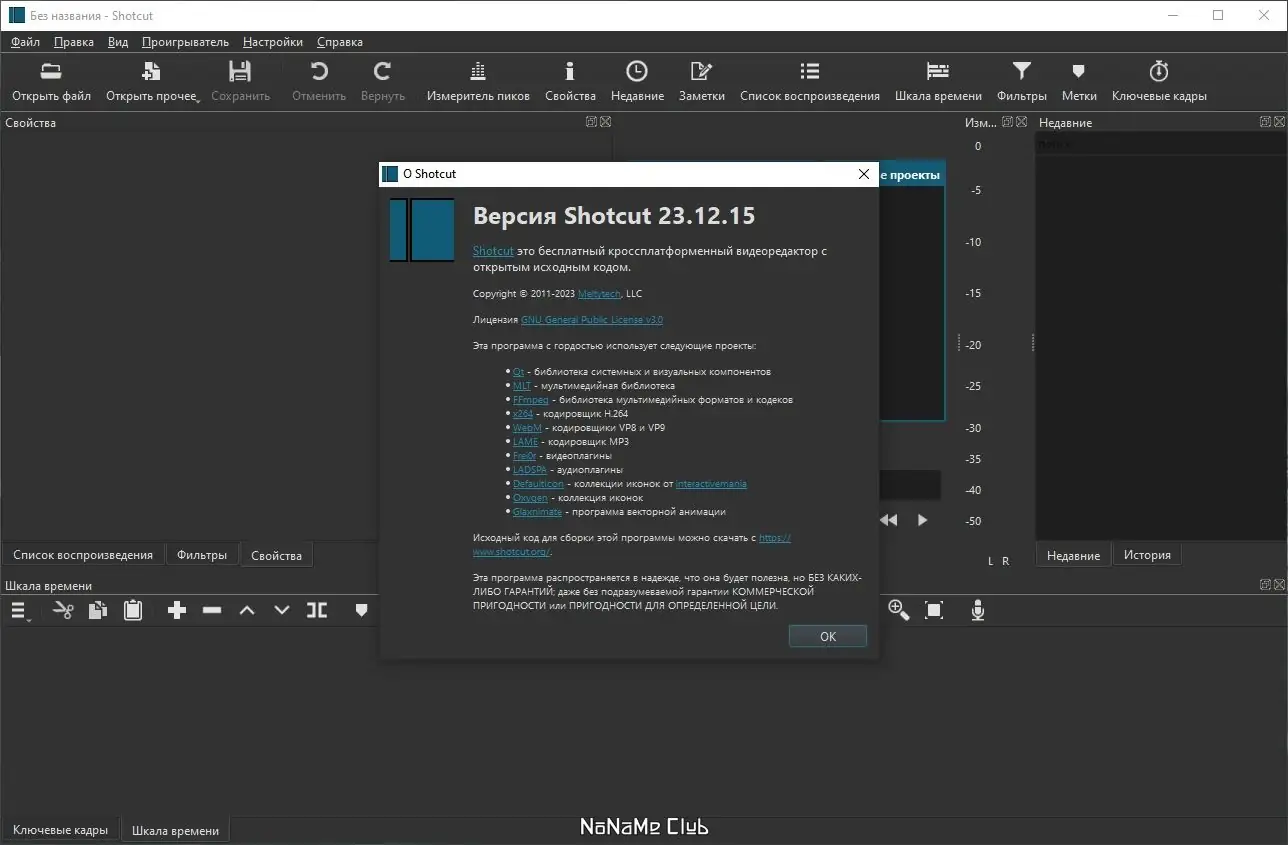The image size is (1288, 845).
Task: Close the peak meter panel with its X icon
Action: pyautogui.click(x=1022, y=122)
